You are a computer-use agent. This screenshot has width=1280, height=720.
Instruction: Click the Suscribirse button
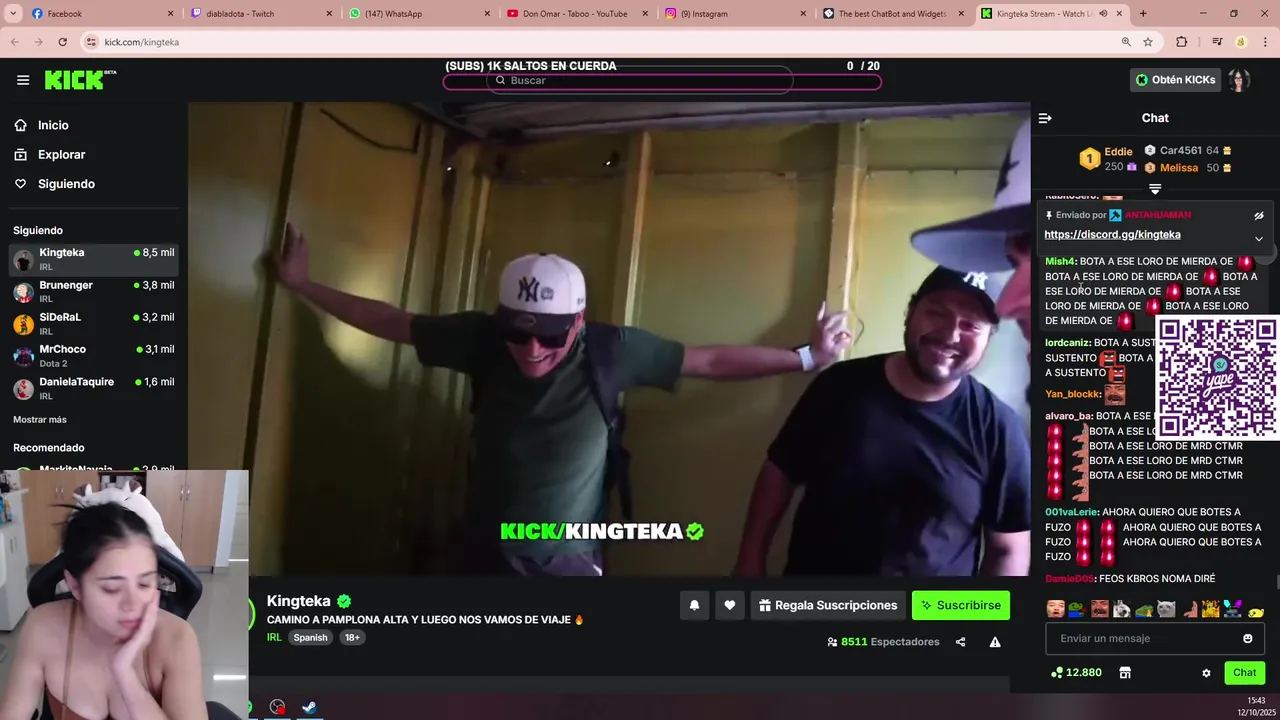point(961,605)
